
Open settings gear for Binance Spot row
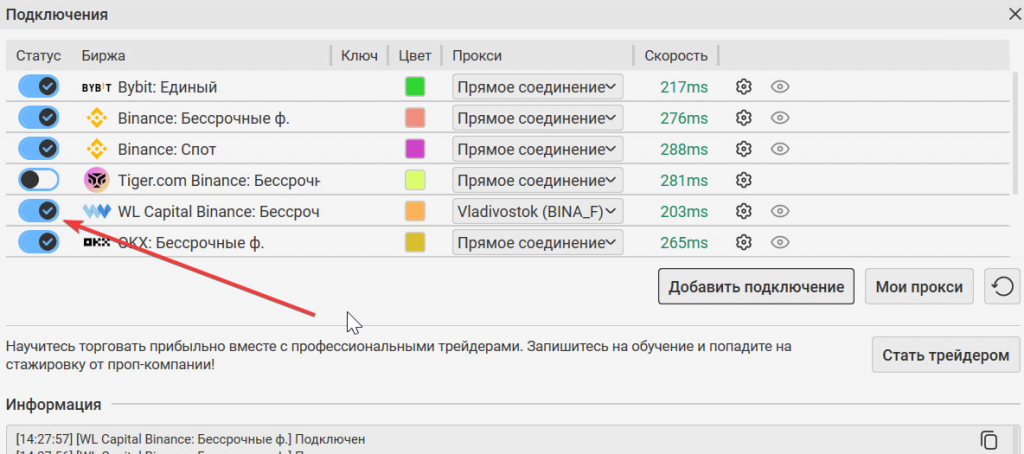[x=743, y=149]
